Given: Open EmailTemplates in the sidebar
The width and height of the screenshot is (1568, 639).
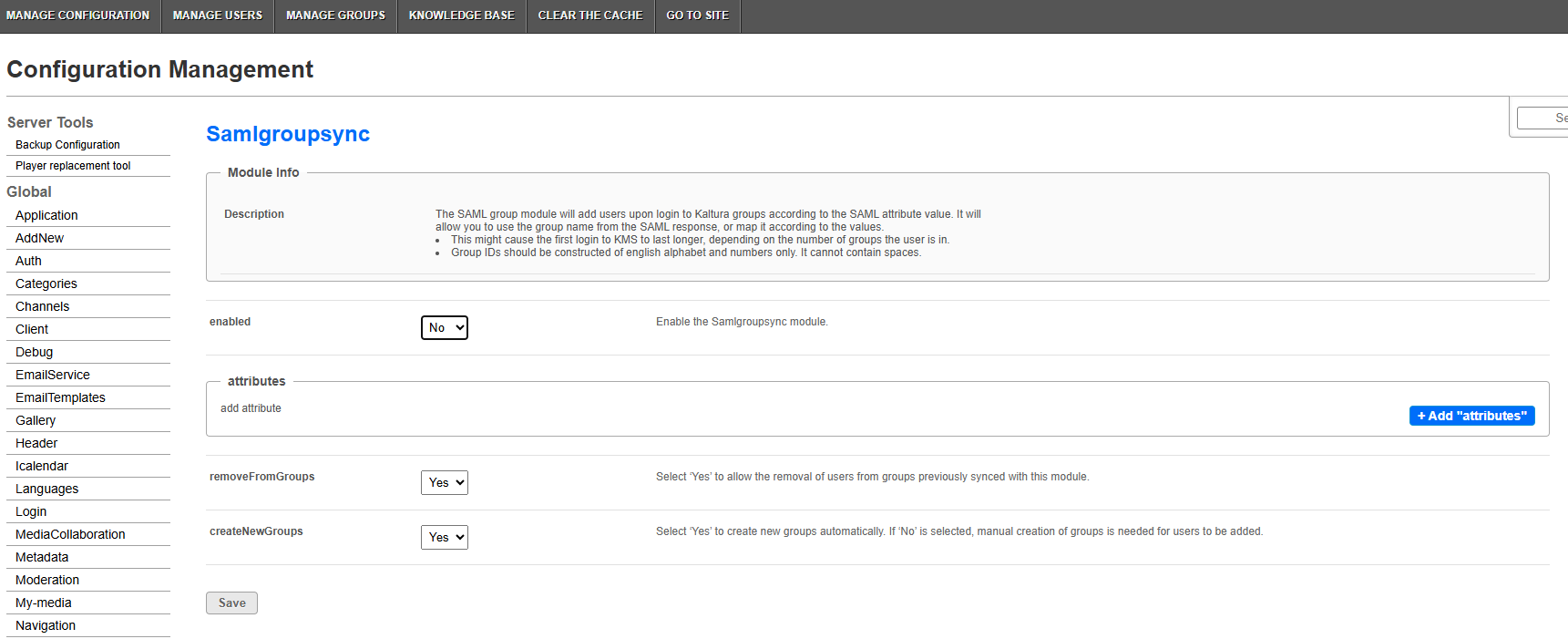Looking at the screenshot, I should click(x=60, y=397).
